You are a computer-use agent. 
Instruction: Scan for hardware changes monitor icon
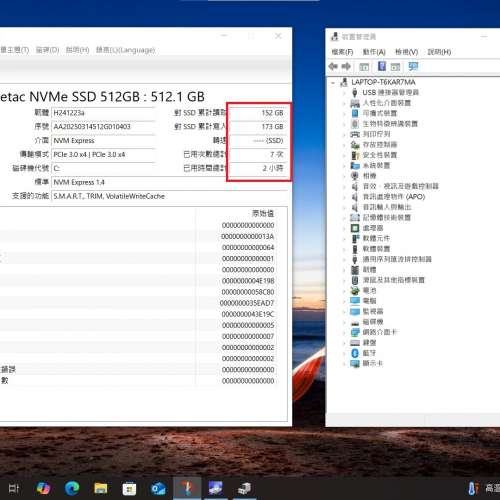413,66
